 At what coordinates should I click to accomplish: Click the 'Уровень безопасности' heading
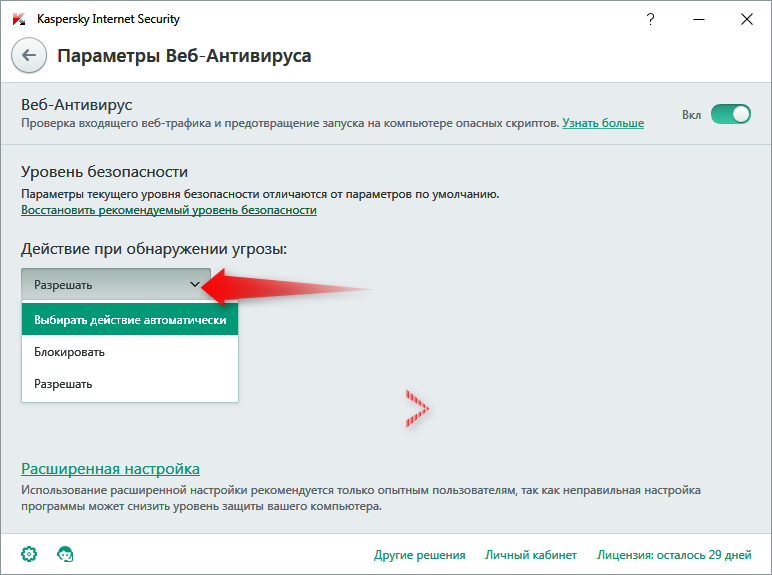click(104, 172)
